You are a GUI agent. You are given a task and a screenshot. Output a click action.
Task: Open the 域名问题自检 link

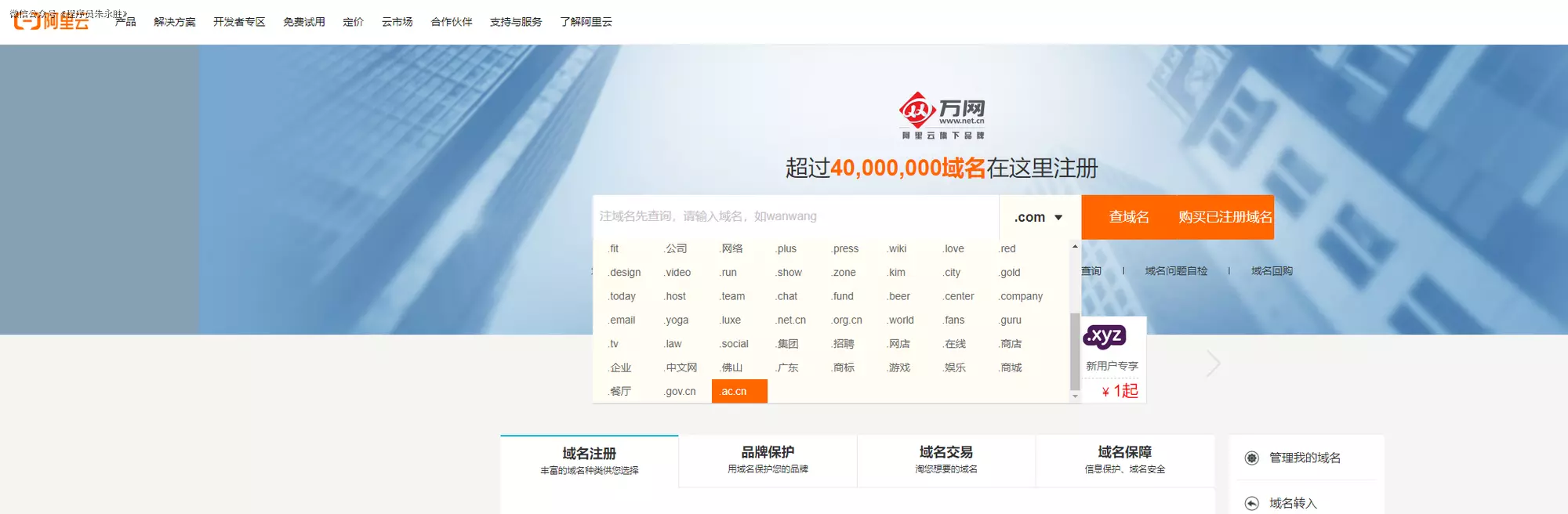1176,271
